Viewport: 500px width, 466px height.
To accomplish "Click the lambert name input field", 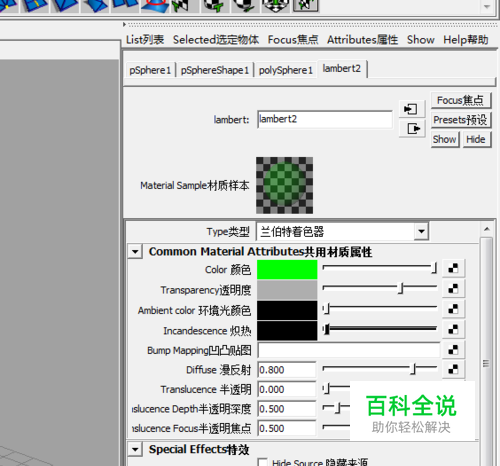I will click(325, 119).
